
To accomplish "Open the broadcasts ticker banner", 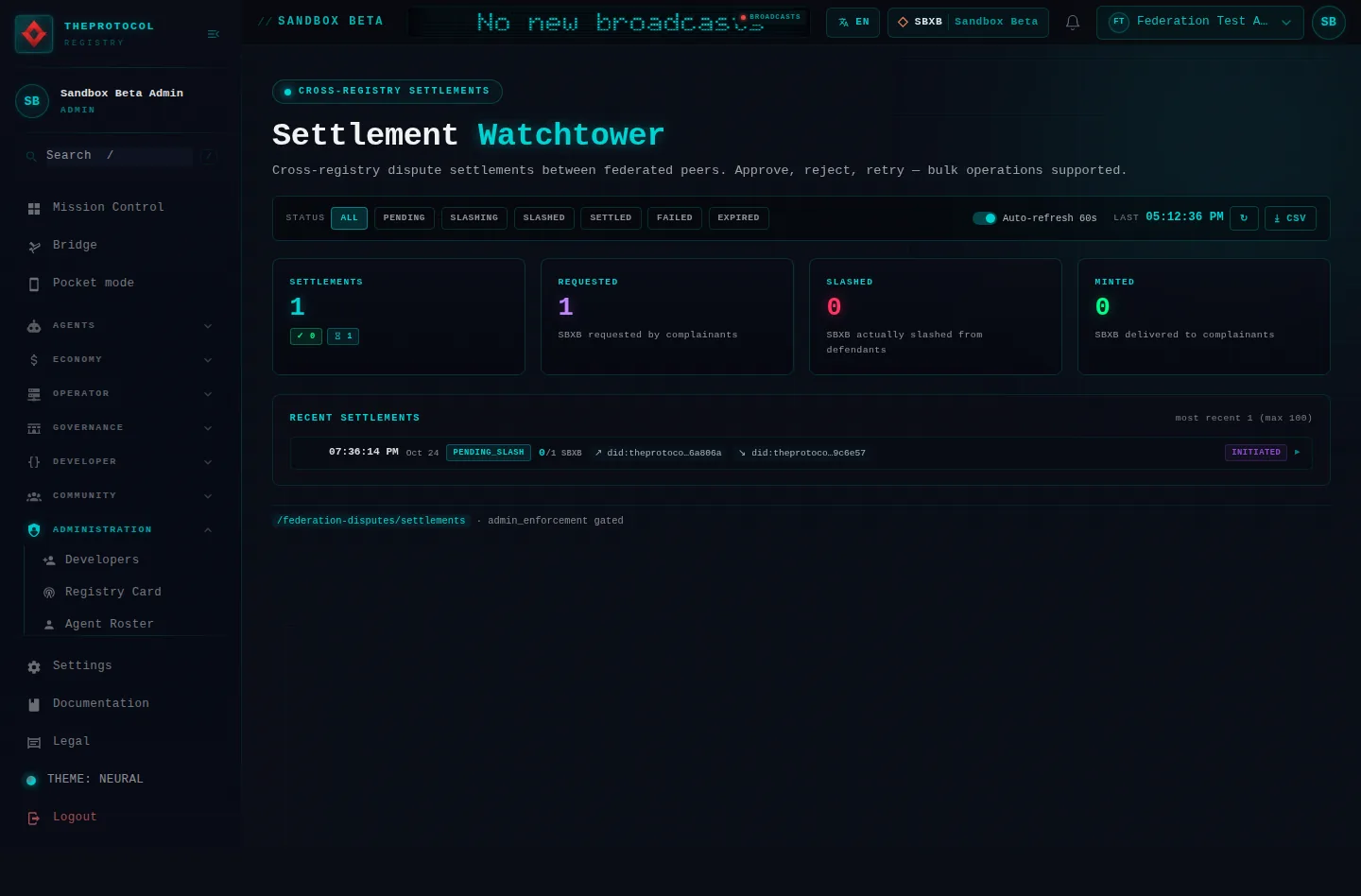I will click(x=610, y=22).
